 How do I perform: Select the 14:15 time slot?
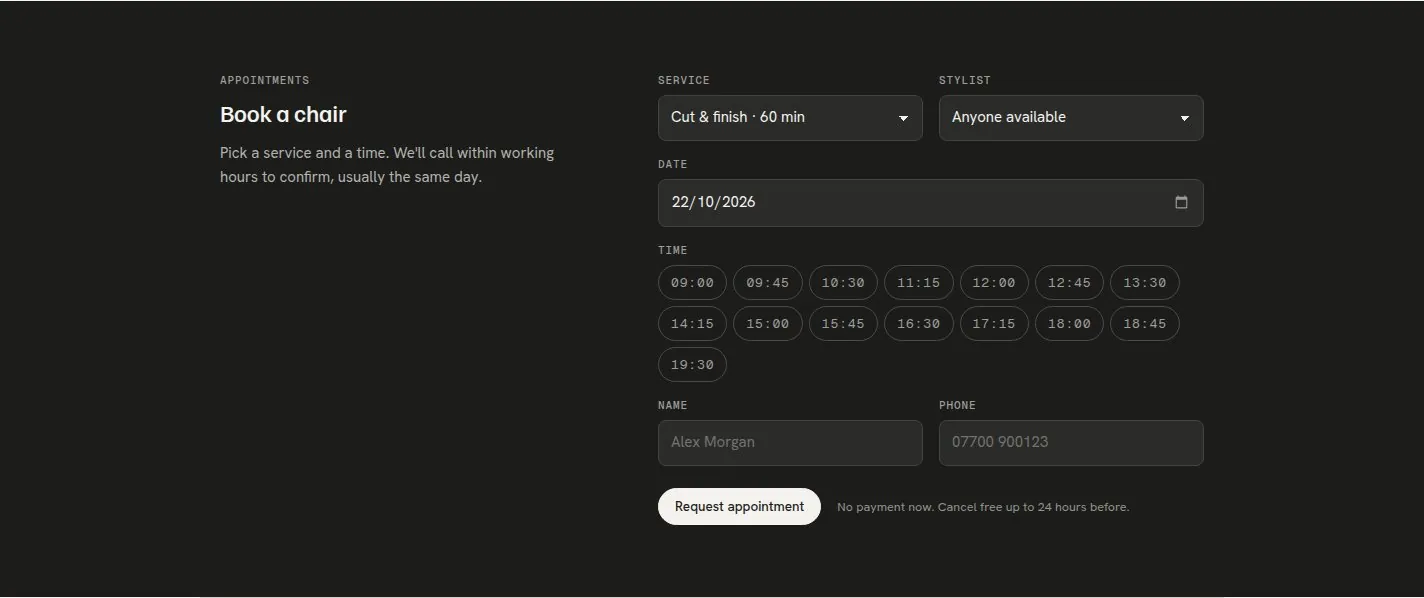[x=692, y=324]
